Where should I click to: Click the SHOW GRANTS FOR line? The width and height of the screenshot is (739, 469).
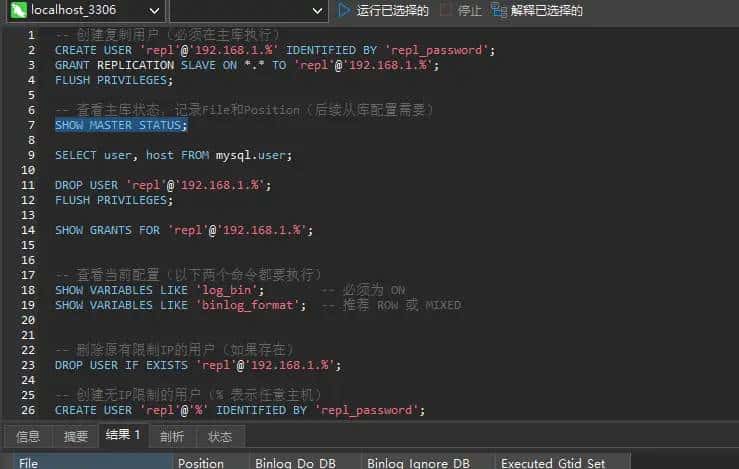click(184, 230)
